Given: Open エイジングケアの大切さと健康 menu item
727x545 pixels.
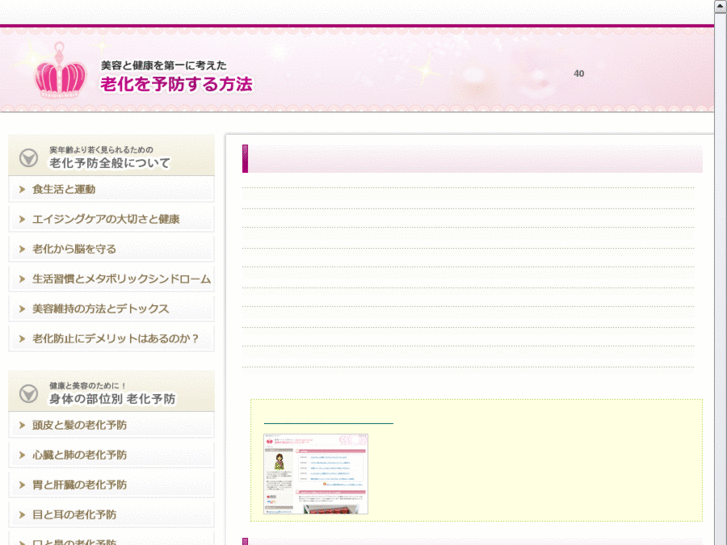Looking at the screenshot, I should point(111,219).
